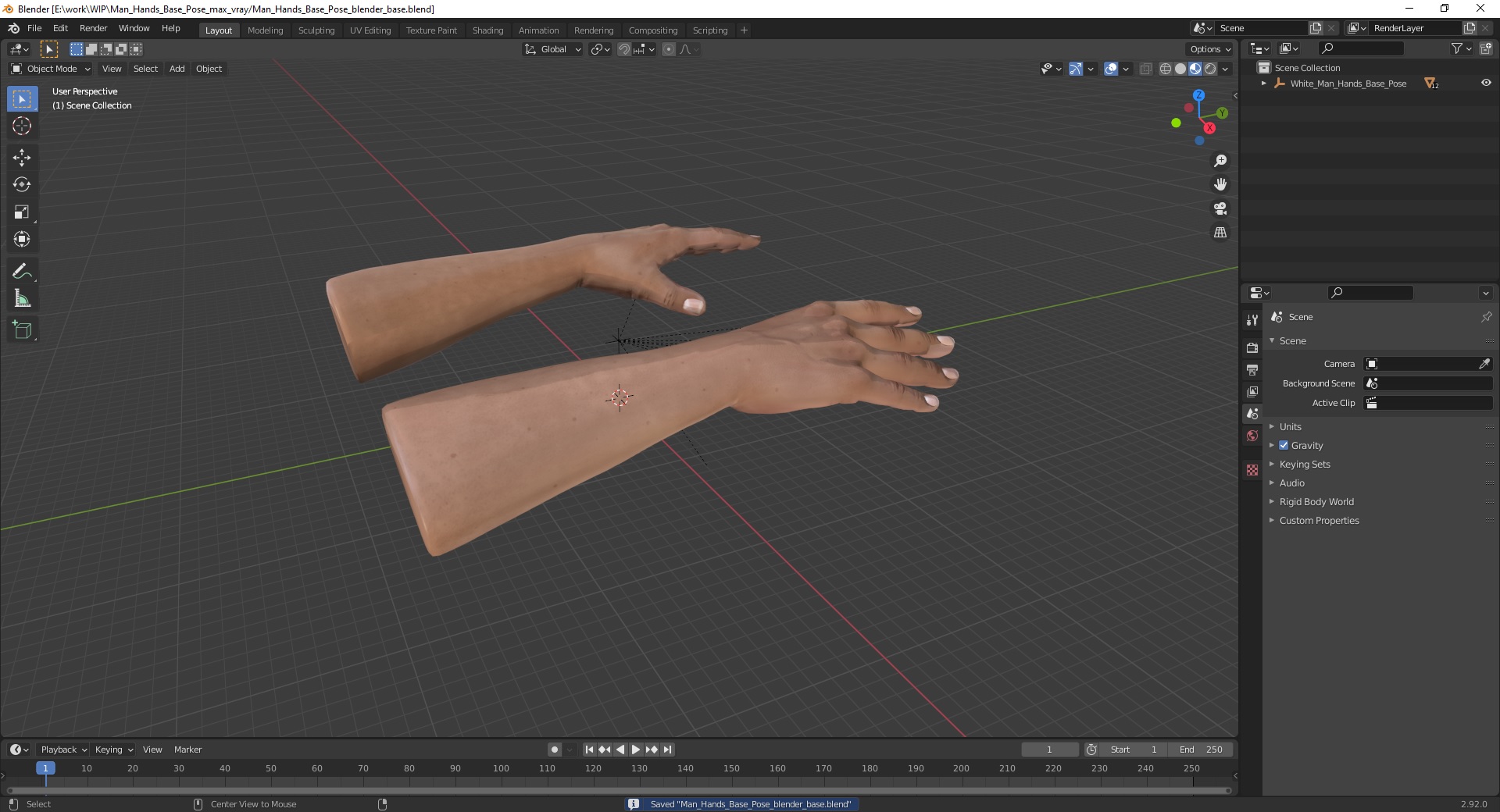Image resolution: width=1500 pixels, height=812 pixels.
Task: Open the Playback dropdown
Action: [x=63, y=750]
